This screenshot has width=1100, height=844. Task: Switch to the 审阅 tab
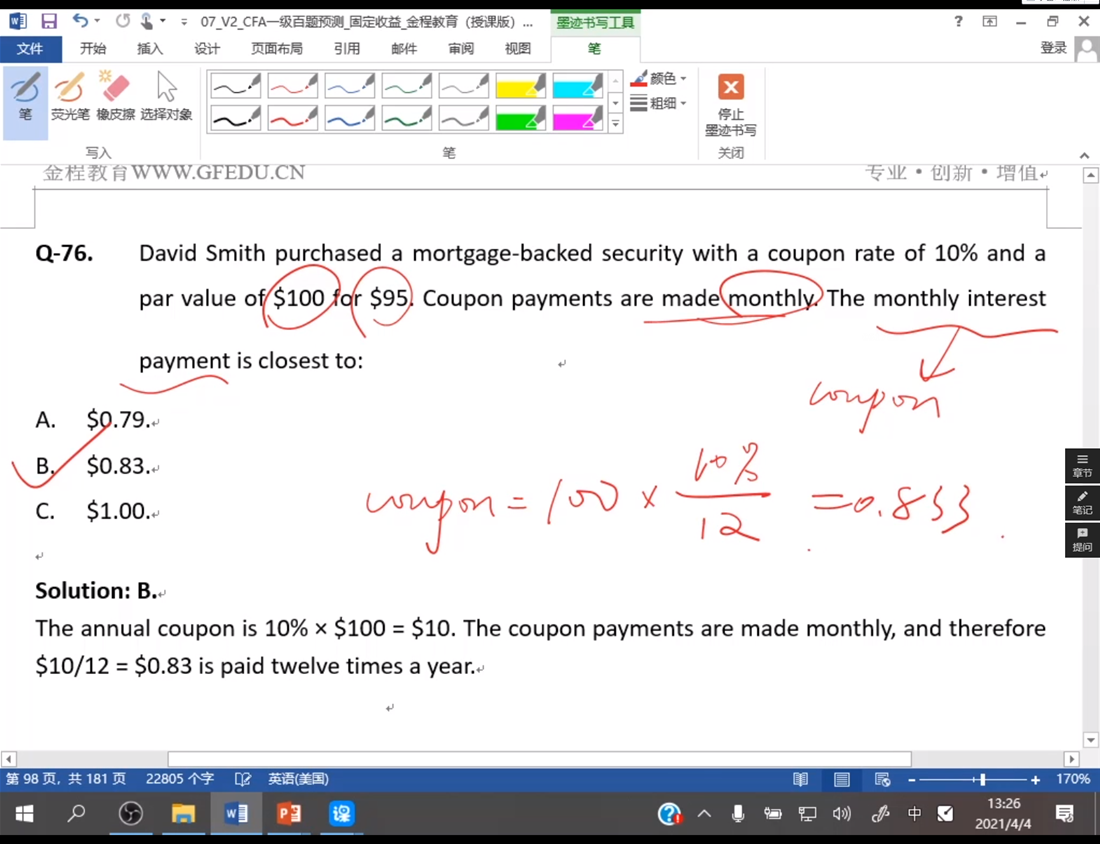[x=461, y=48]
